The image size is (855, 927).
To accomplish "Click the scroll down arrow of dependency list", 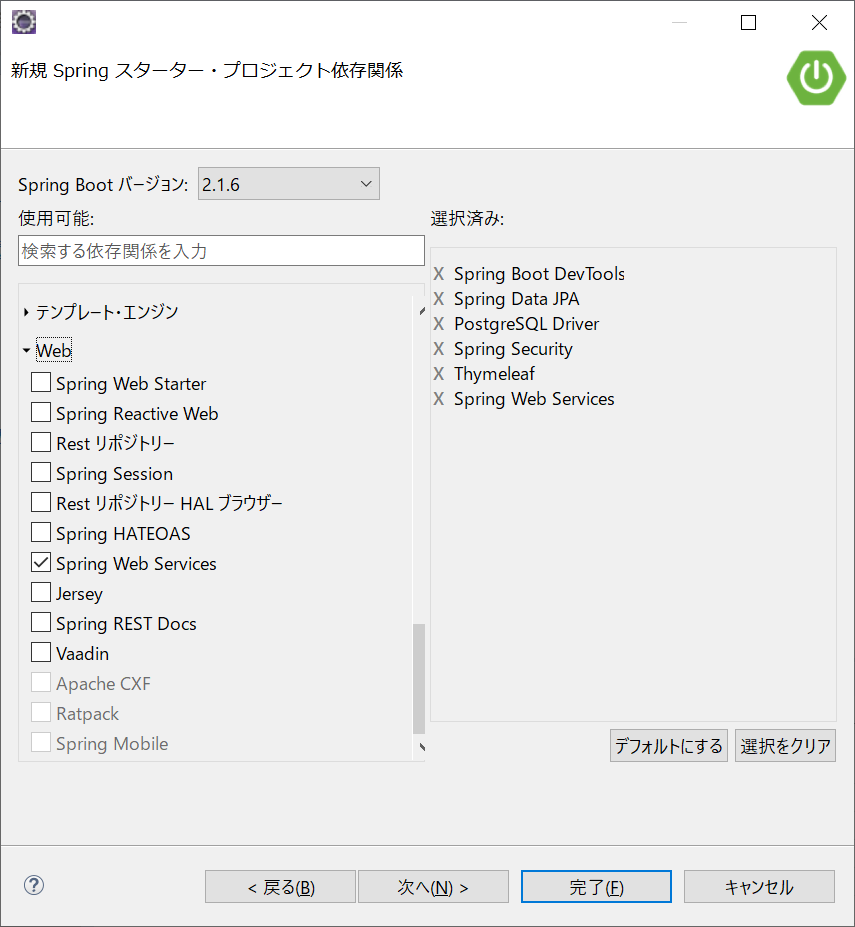I will (x=422, y=747).
